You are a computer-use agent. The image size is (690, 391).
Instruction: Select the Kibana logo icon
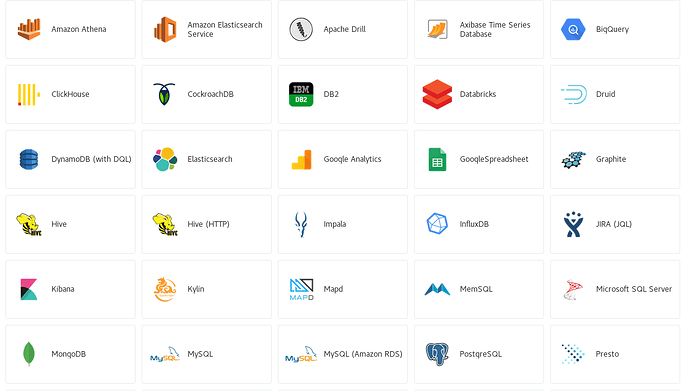pyautogui.click(x=29, y=289)
